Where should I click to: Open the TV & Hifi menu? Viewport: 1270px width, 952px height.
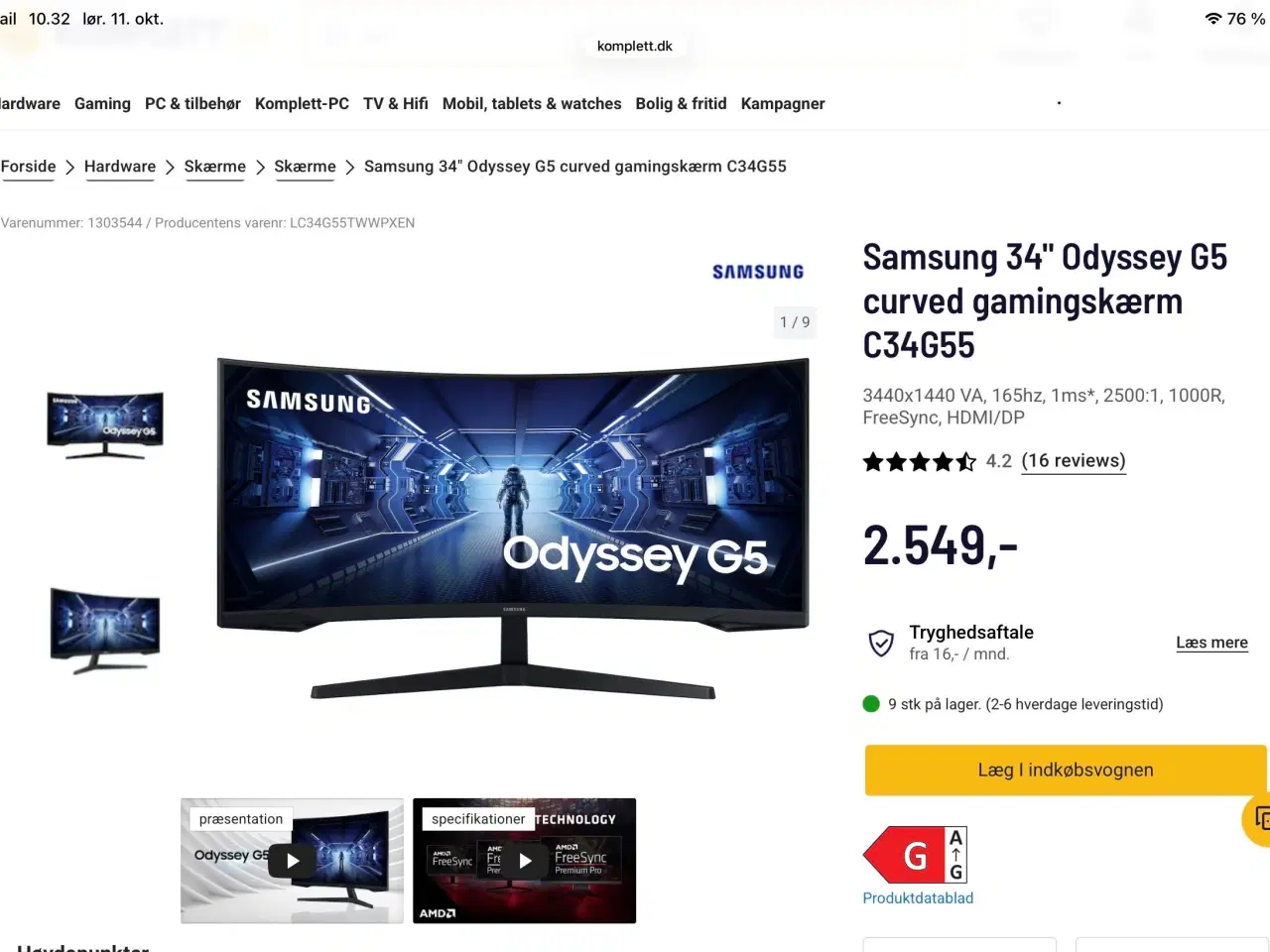396,104
